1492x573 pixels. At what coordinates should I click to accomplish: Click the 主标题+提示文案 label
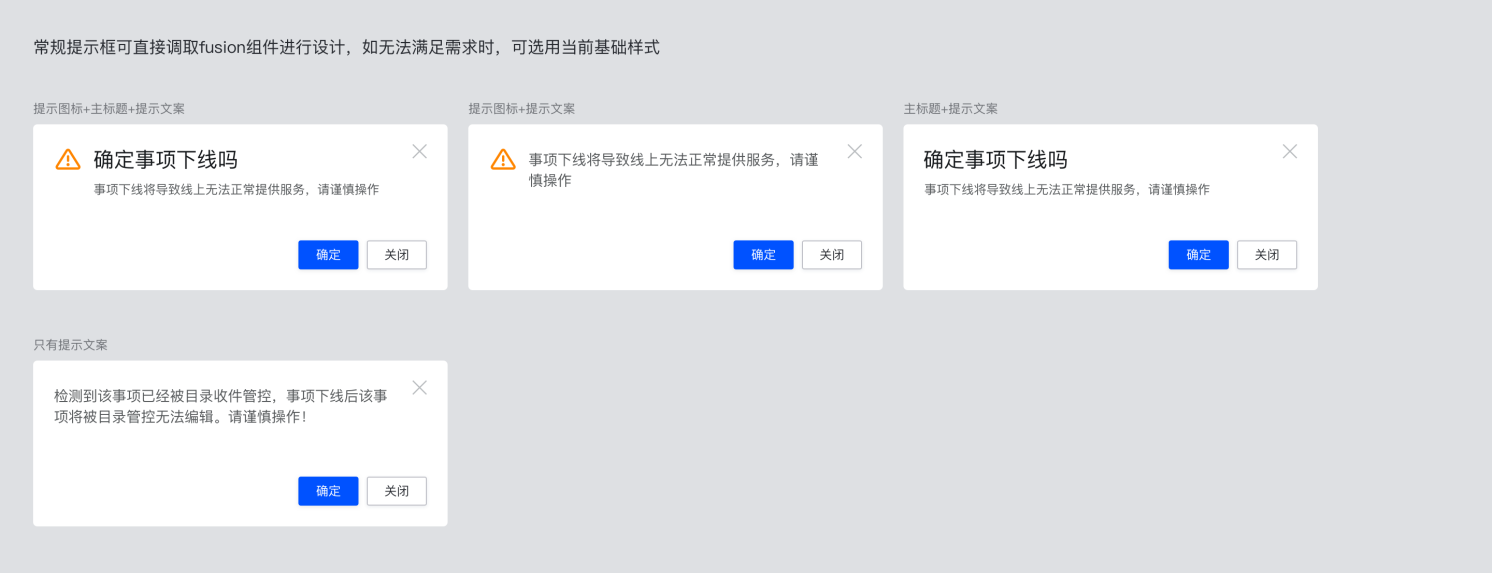coord(951,108)
